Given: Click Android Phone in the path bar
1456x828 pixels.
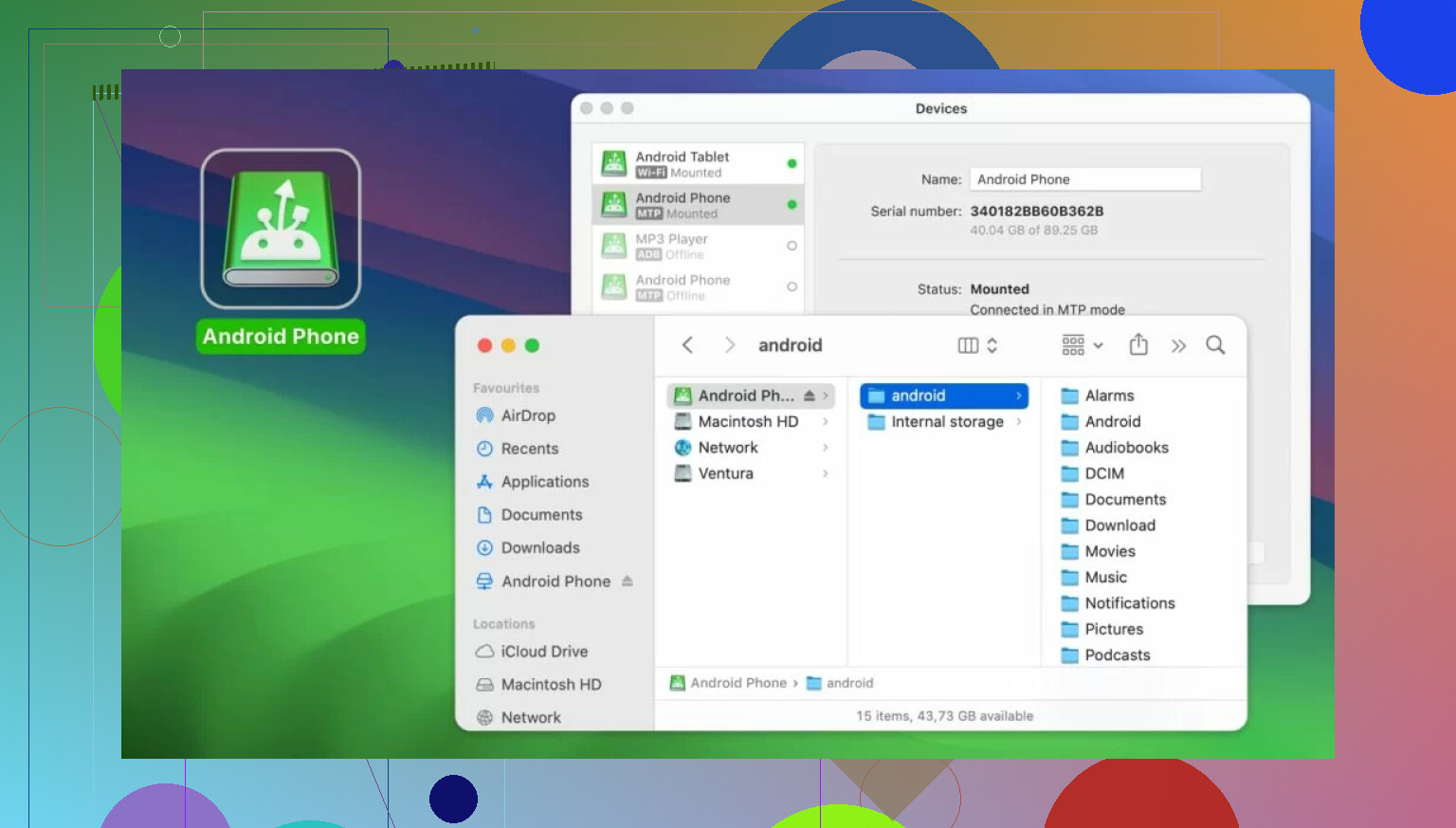Looking at the screenshot, I should coord(729,683).
